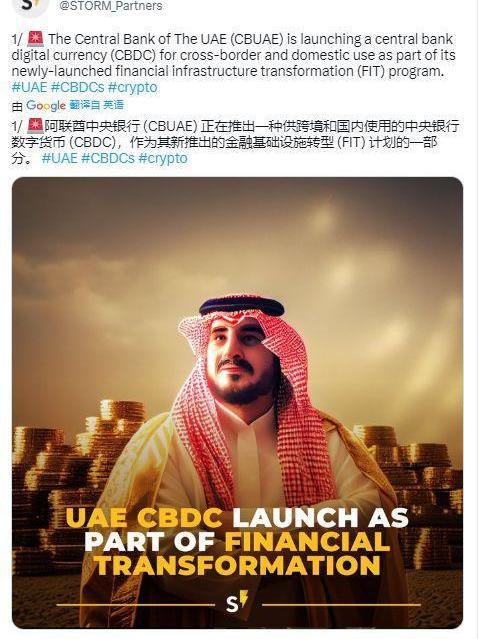The width and height of the screenshot is (479, 639).
Task: Open #crypto hashtag in the Chinese translation
Action: [163, 158]
